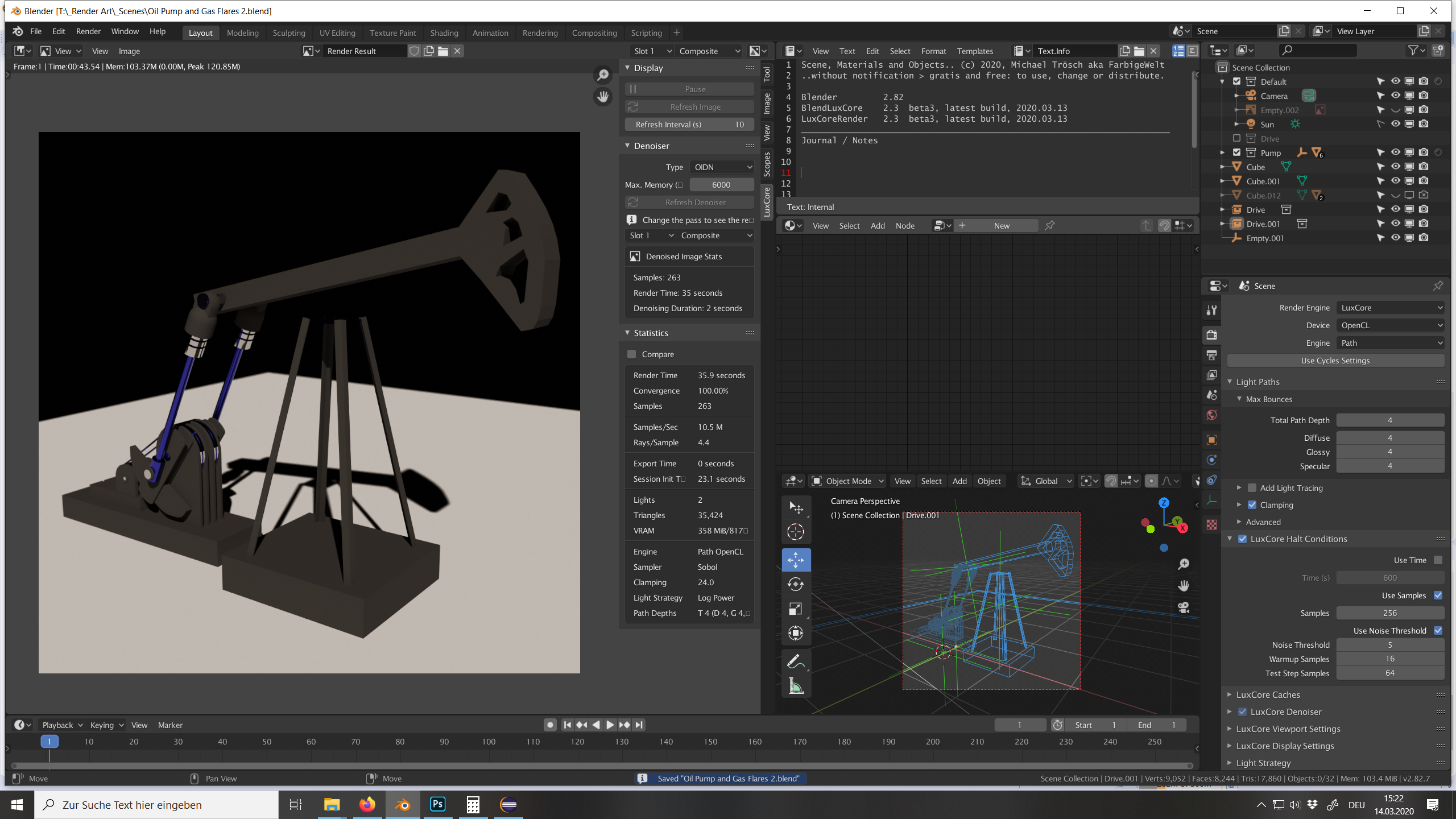
Task: Click the New button in node editor
Action: (x=1002, y=225)
